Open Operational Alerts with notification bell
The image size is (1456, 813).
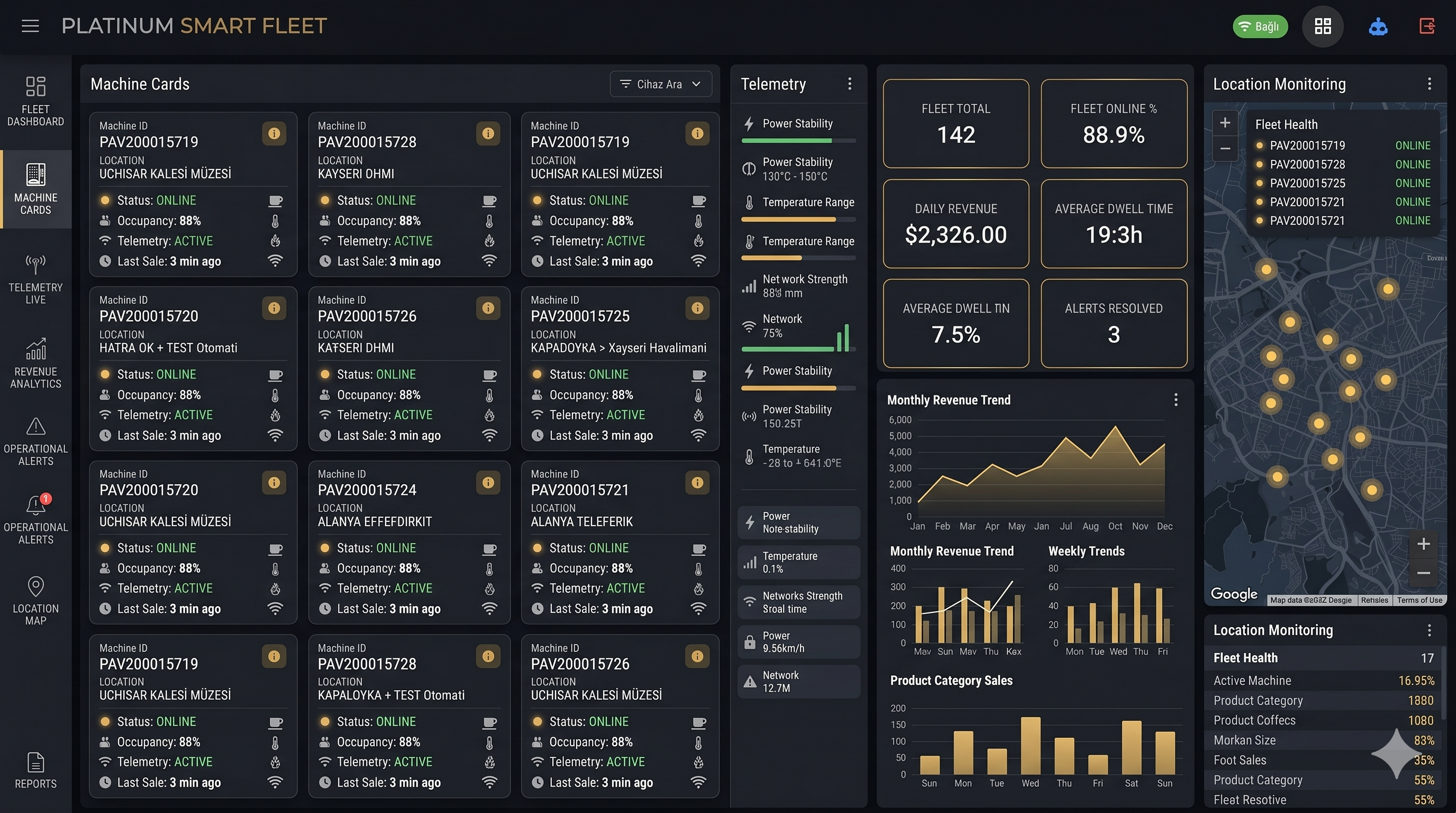[x=35, y=520]
